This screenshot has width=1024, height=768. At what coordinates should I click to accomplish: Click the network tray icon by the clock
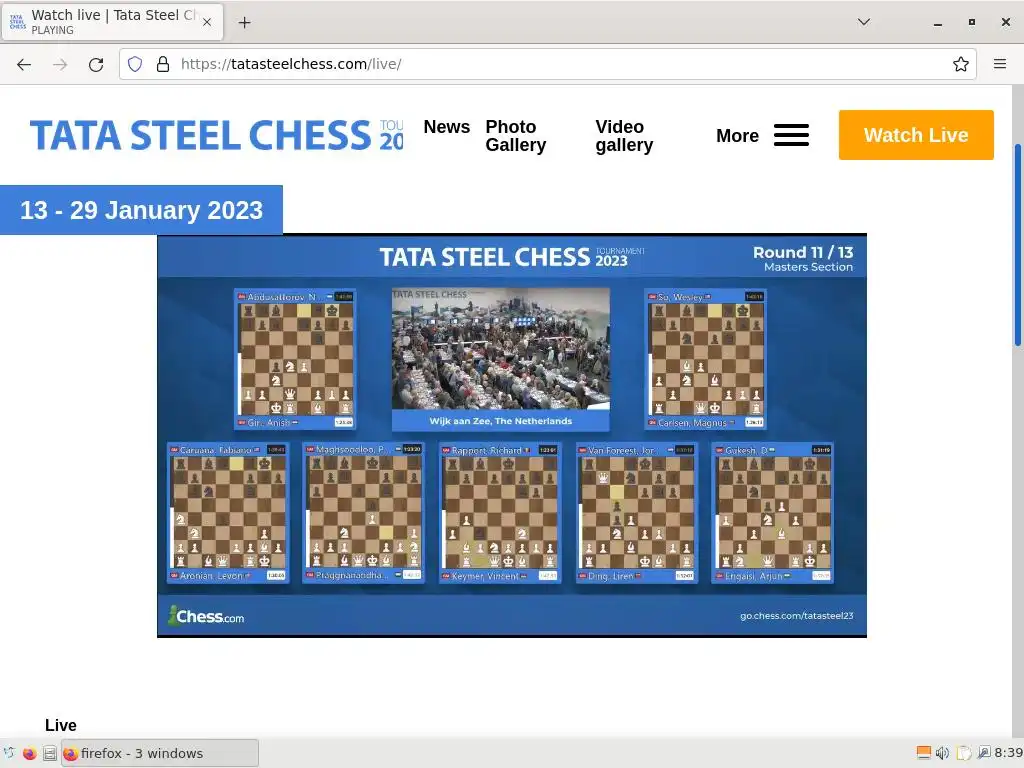(x=984, y=753)
